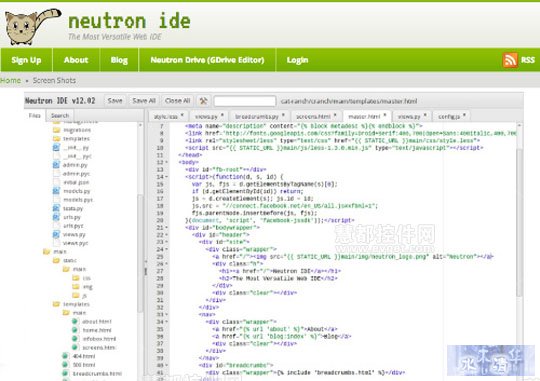Viewport: 540px width, 381px height.
Task: Click the panel splitter handle
Action: (x=145, y=271)
